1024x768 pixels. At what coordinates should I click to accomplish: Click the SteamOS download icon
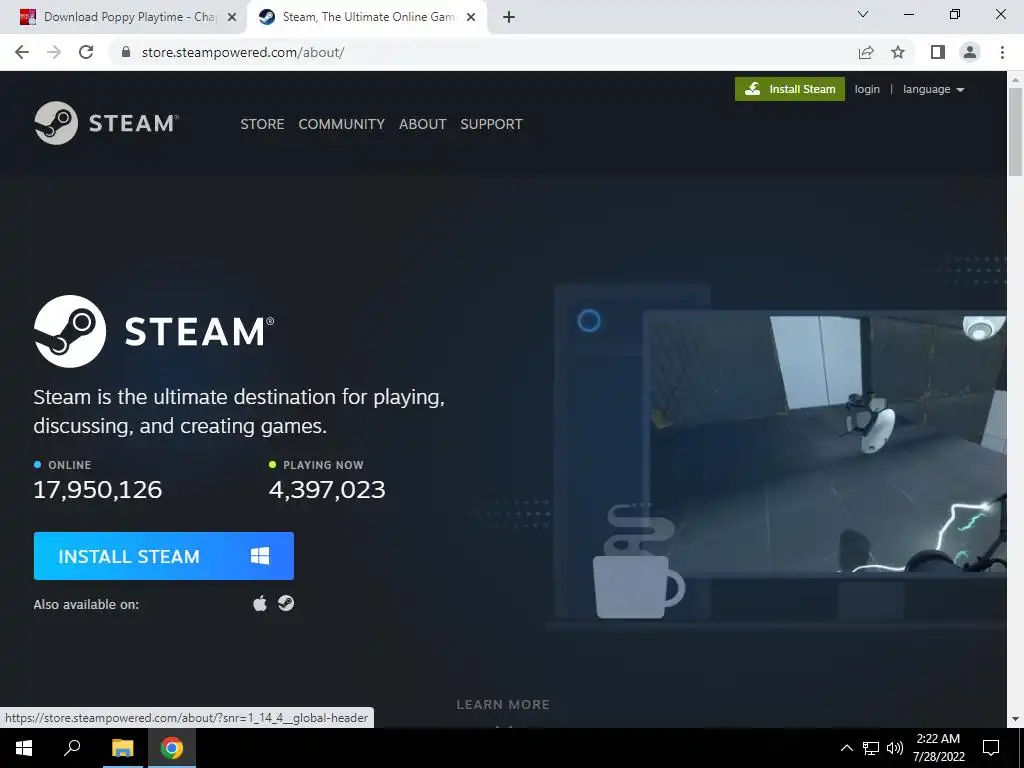tap(286, 603)
